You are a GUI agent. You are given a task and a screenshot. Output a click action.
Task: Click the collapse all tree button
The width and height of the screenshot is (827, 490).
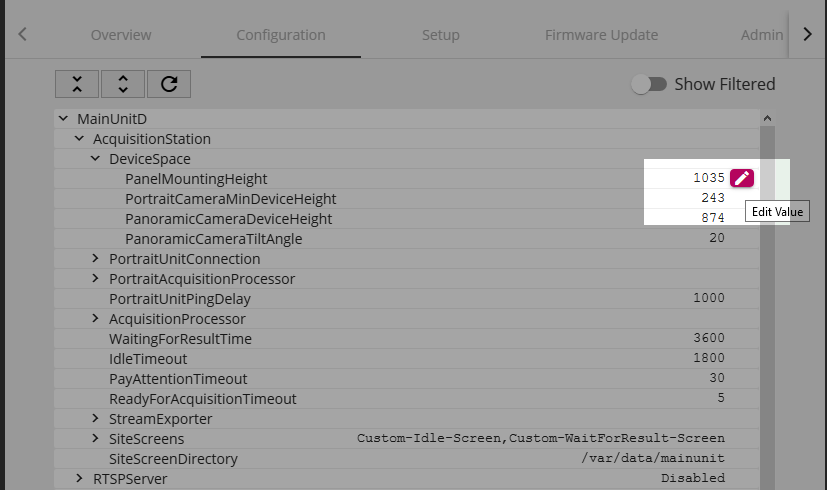(77, 84)
